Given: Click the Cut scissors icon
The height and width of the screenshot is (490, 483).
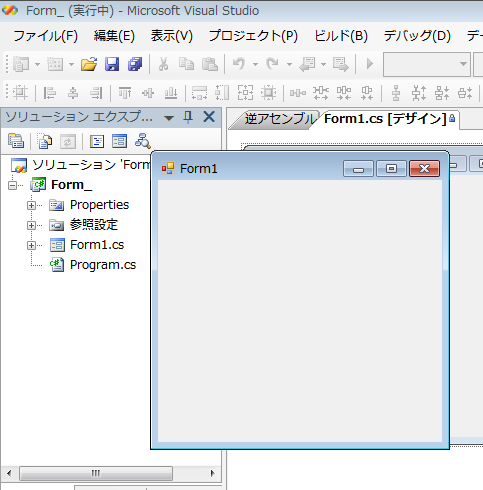Looking at the screenshot, I should [x=163, y=64].
